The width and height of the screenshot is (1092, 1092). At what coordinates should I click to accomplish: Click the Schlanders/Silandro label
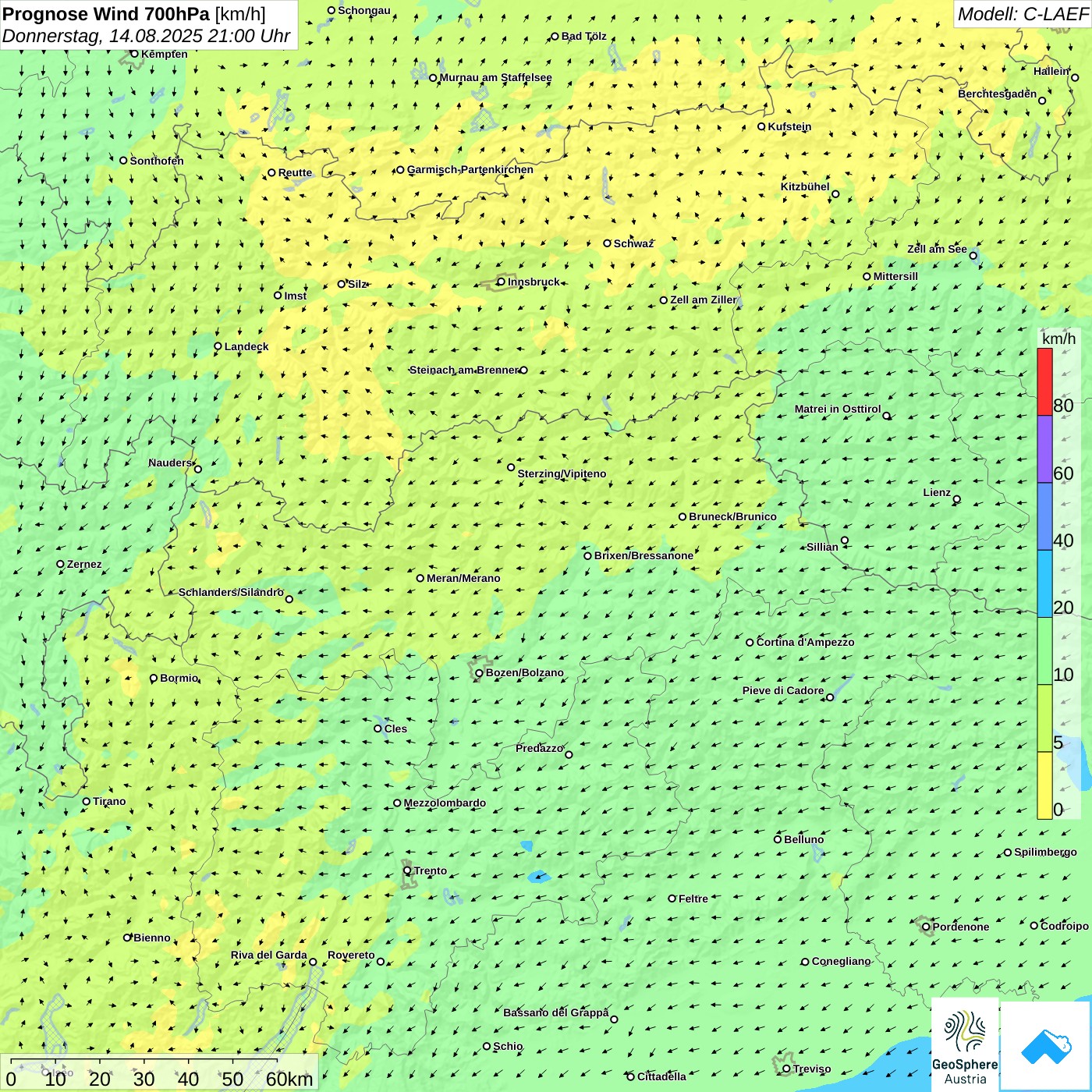pos(231,592)
